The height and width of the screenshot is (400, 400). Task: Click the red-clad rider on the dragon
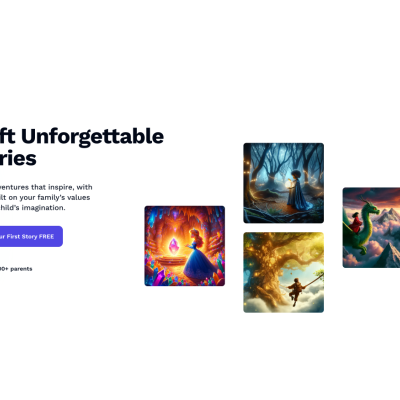pyautogui.click(x=356, y=222)
